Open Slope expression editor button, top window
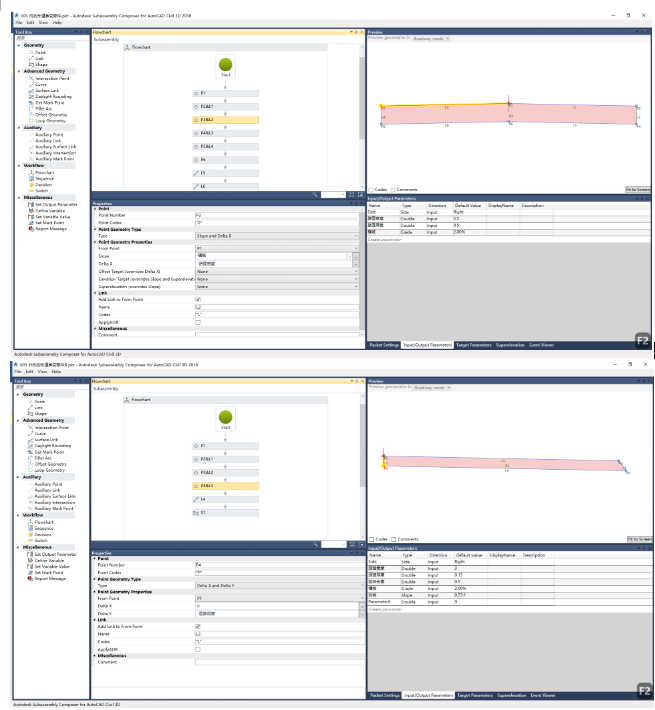This screenshot has width=655, height=710. point(356,256)
